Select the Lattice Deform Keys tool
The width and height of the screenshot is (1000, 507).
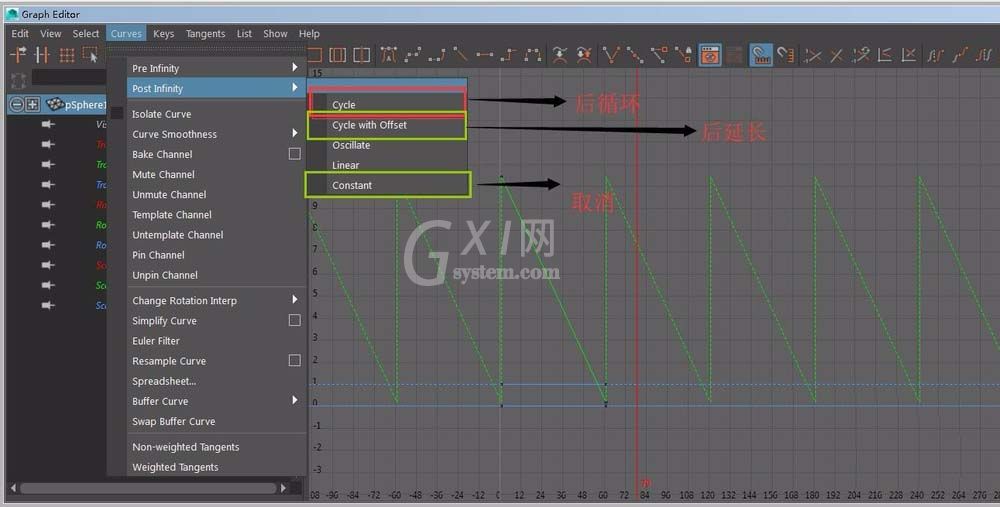(x=66, y=55)
